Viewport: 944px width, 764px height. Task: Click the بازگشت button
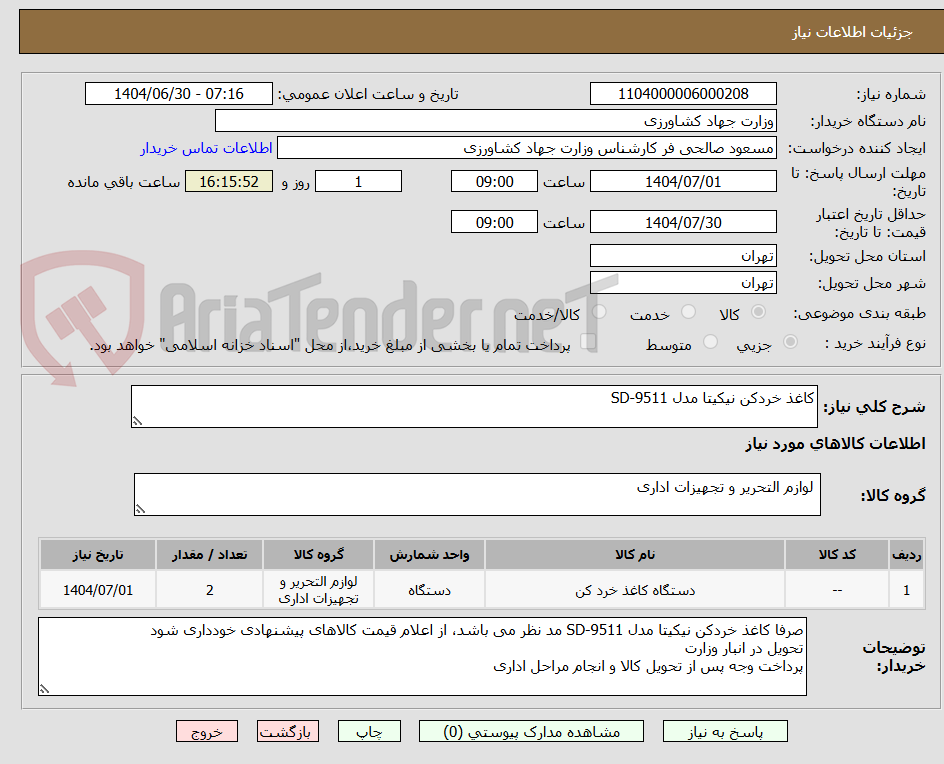click(x=287, y=731)
